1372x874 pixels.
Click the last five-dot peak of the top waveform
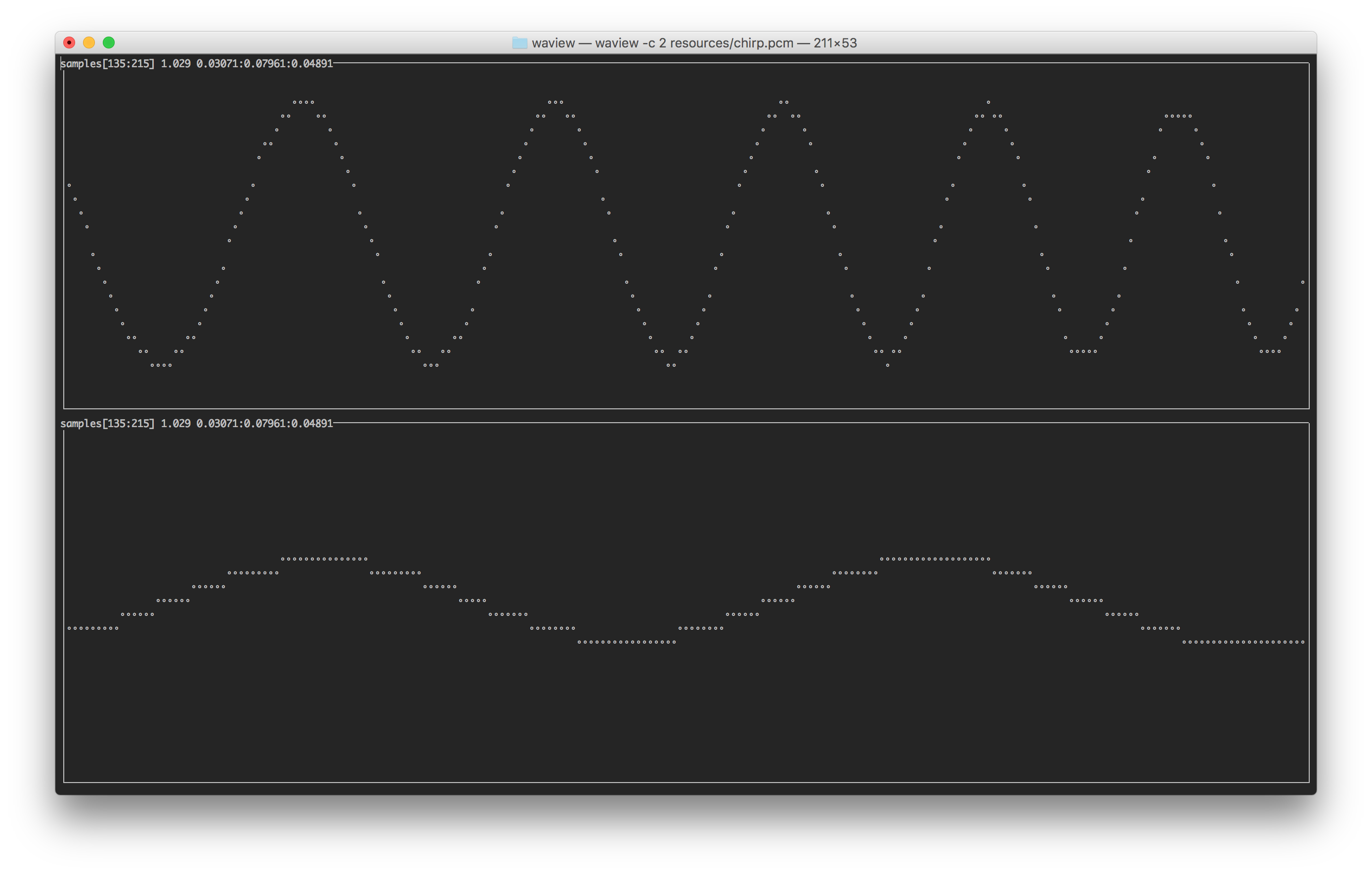pyautogui.click(x=1178, y=116)
